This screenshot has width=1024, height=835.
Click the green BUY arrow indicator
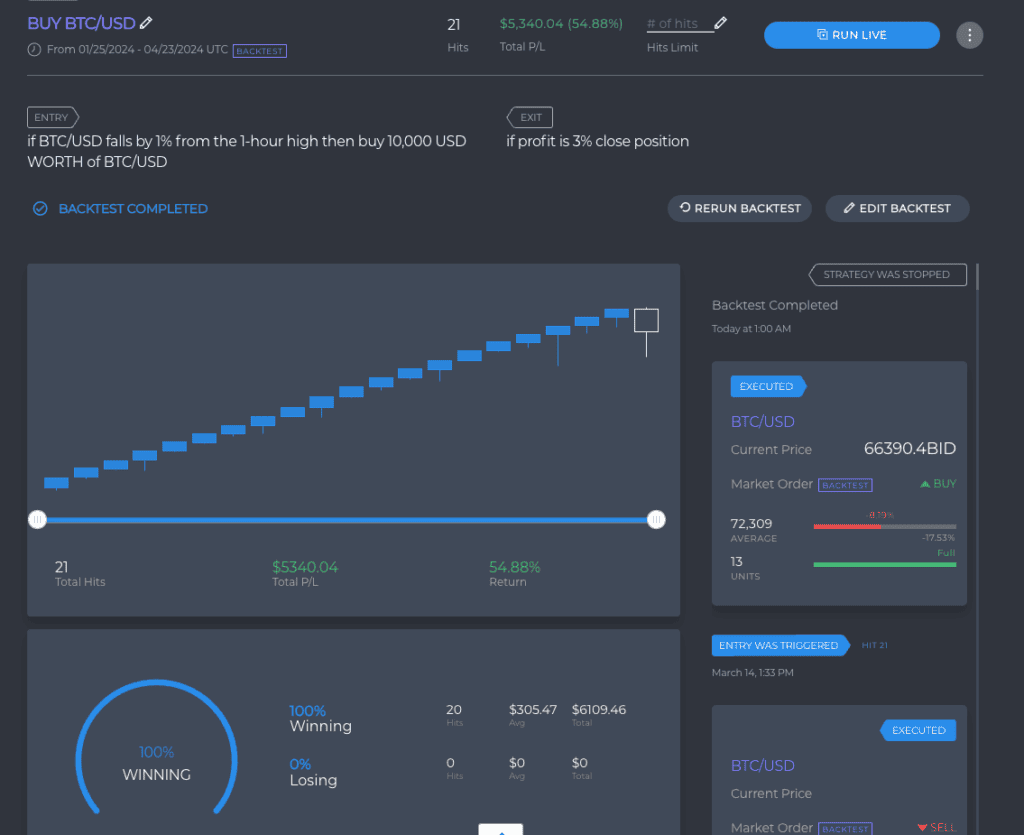coord(938,484)
